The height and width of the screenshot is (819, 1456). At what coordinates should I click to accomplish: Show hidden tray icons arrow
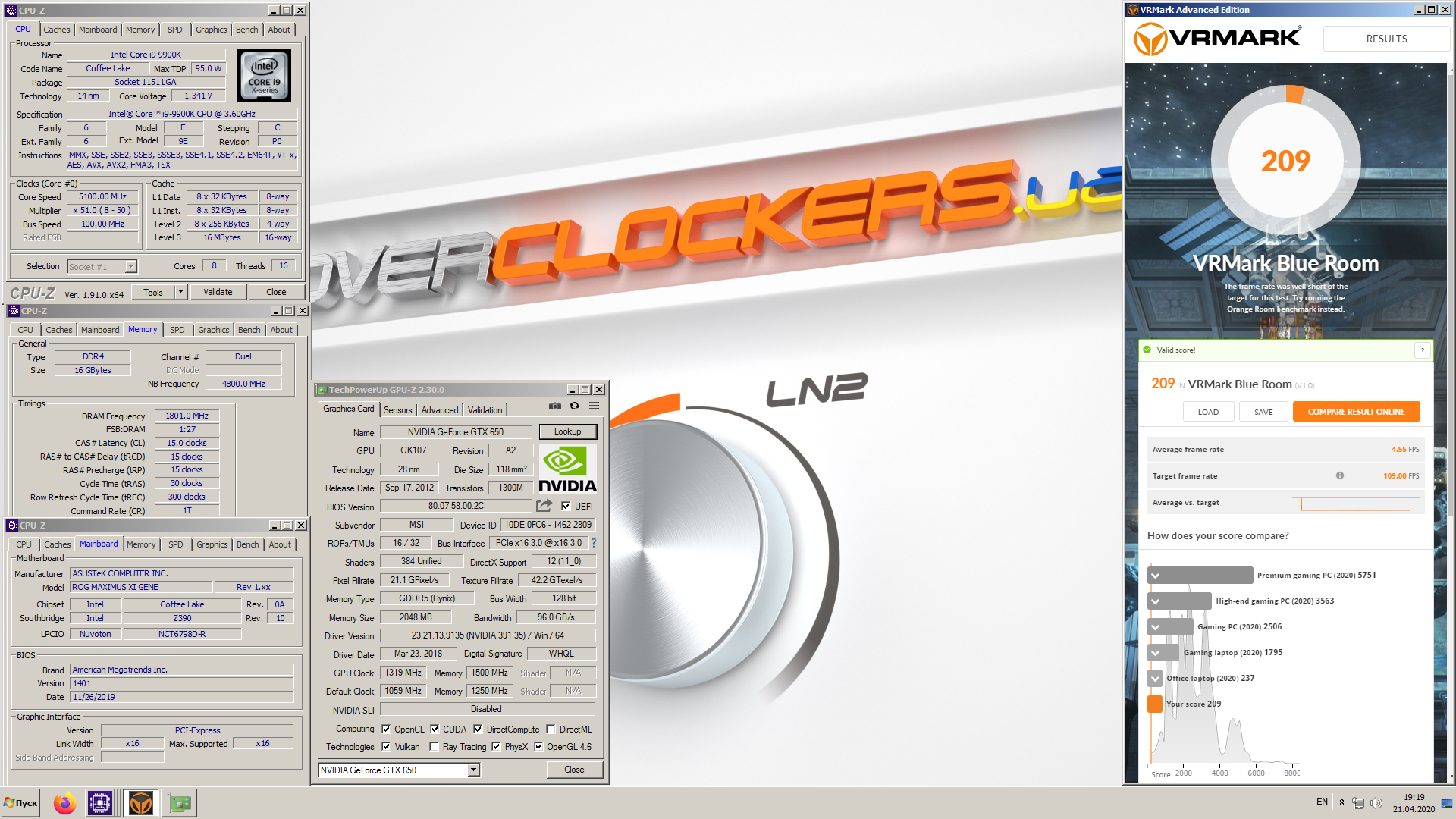click(1341, 802)
